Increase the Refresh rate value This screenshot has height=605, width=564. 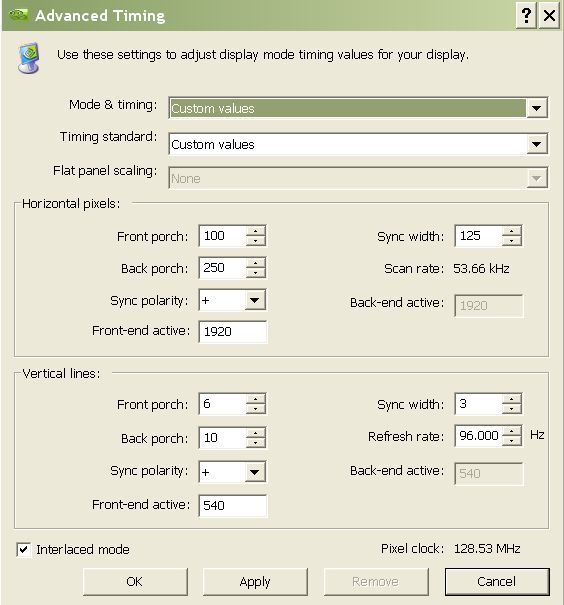pyautogui.click(x=512, y=431)
